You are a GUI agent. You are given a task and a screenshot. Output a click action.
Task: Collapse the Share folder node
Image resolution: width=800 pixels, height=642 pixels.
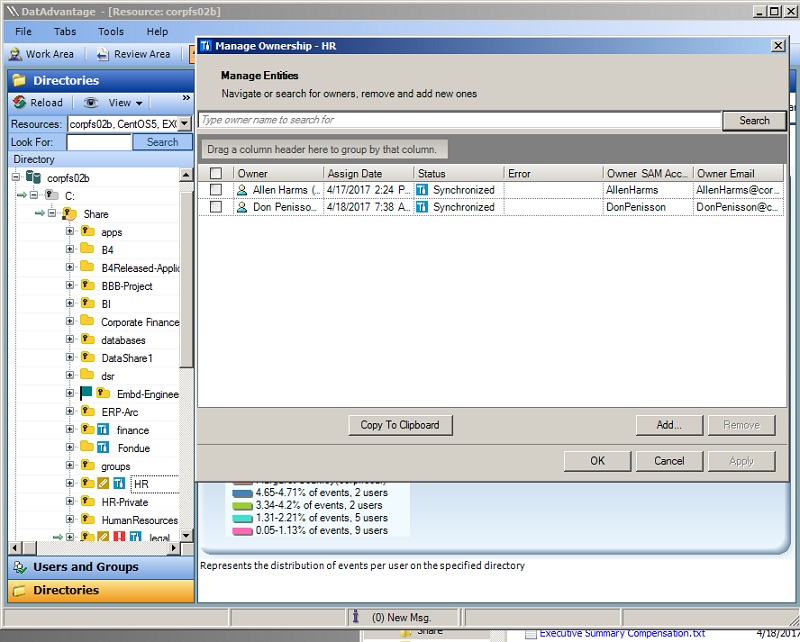point(52,213)
